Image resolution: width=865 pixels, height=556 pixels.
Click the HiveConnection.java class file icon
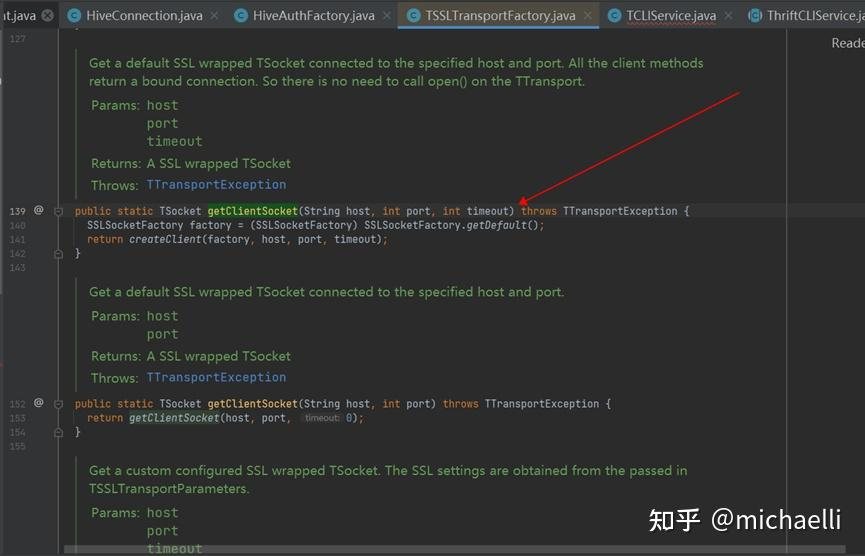click(75, 15)
